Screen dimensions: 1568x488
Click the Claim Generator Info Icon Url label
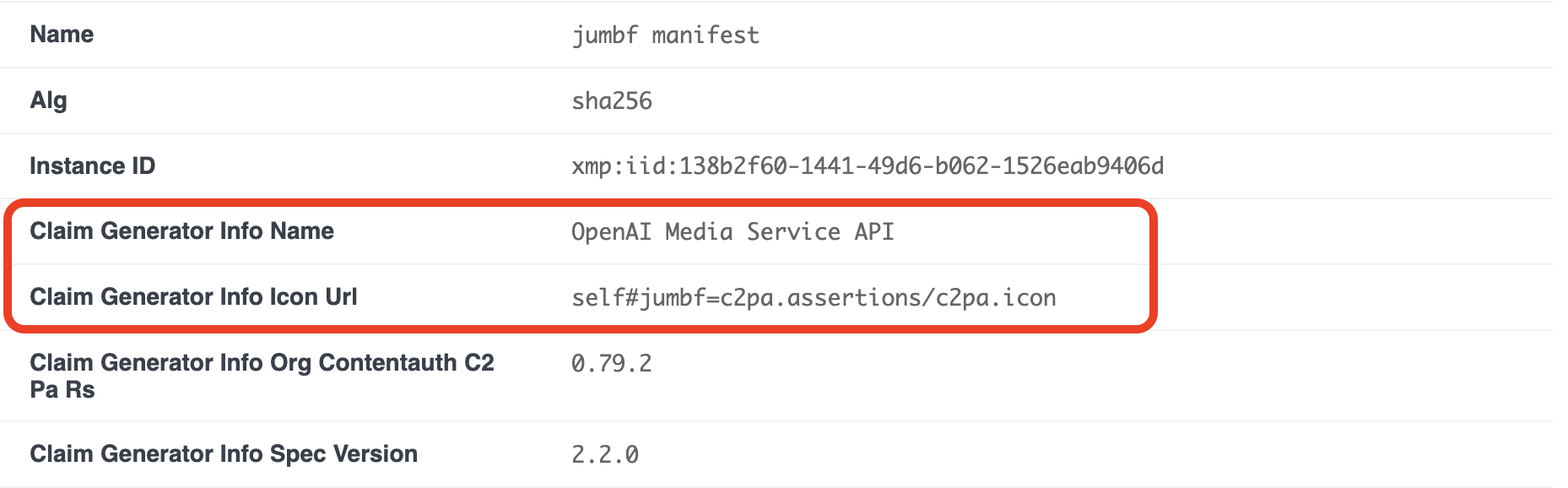click(193, 297)
